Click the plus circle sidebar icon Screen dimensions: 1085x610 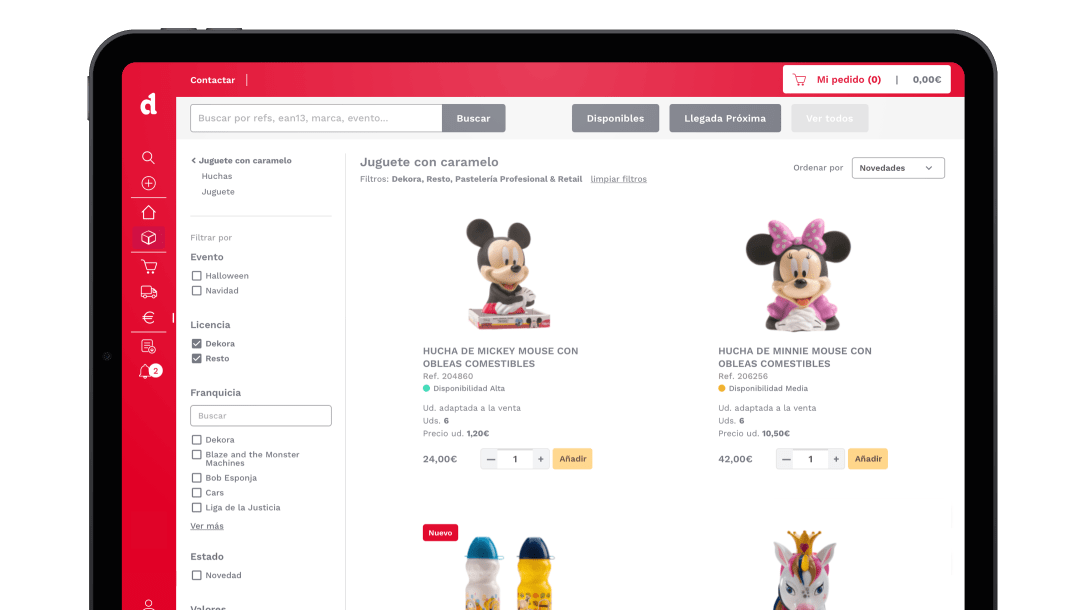pyautogui.click(x=148, y=183)
